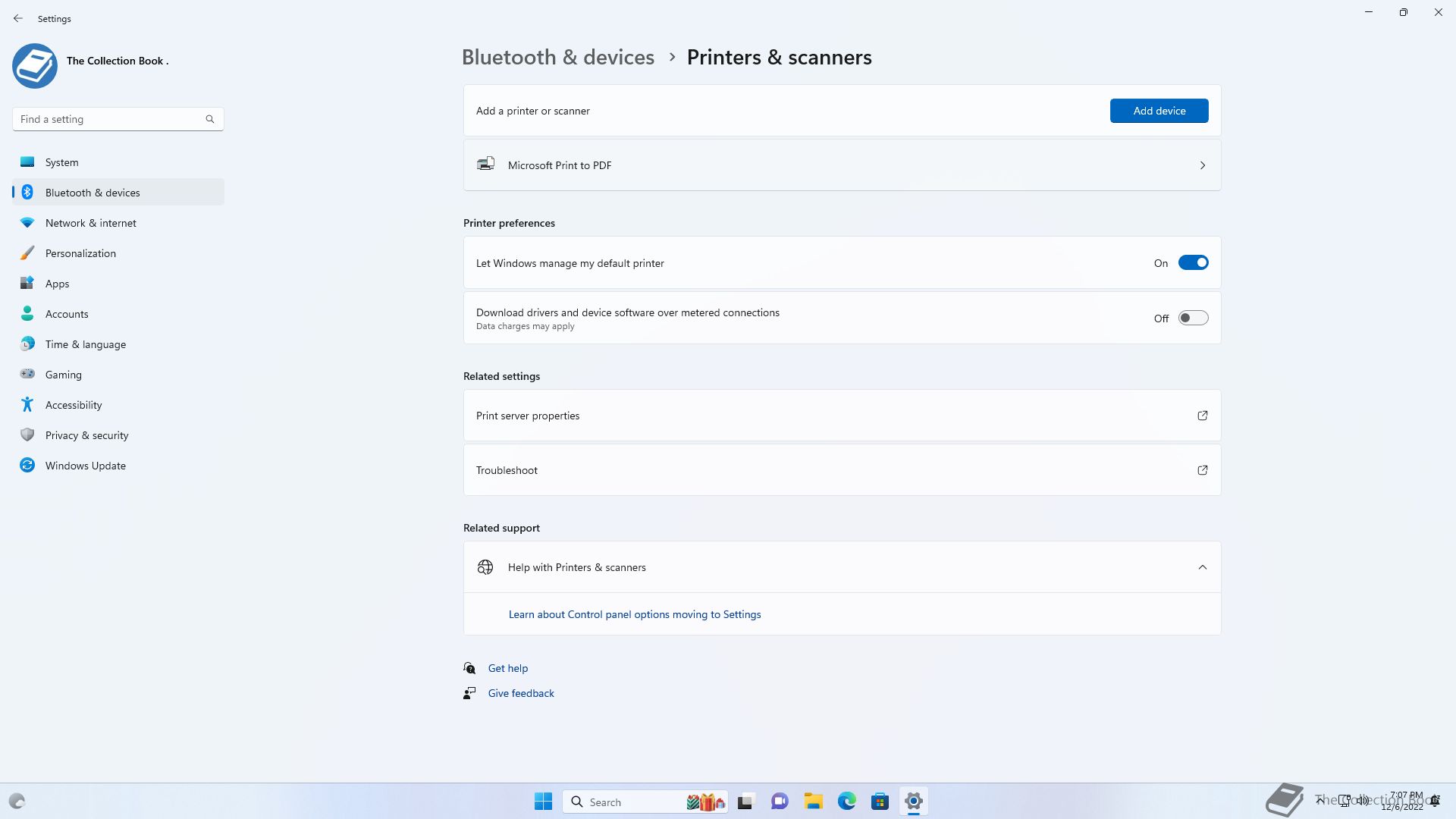Open Time & language settings

point(118,344)
